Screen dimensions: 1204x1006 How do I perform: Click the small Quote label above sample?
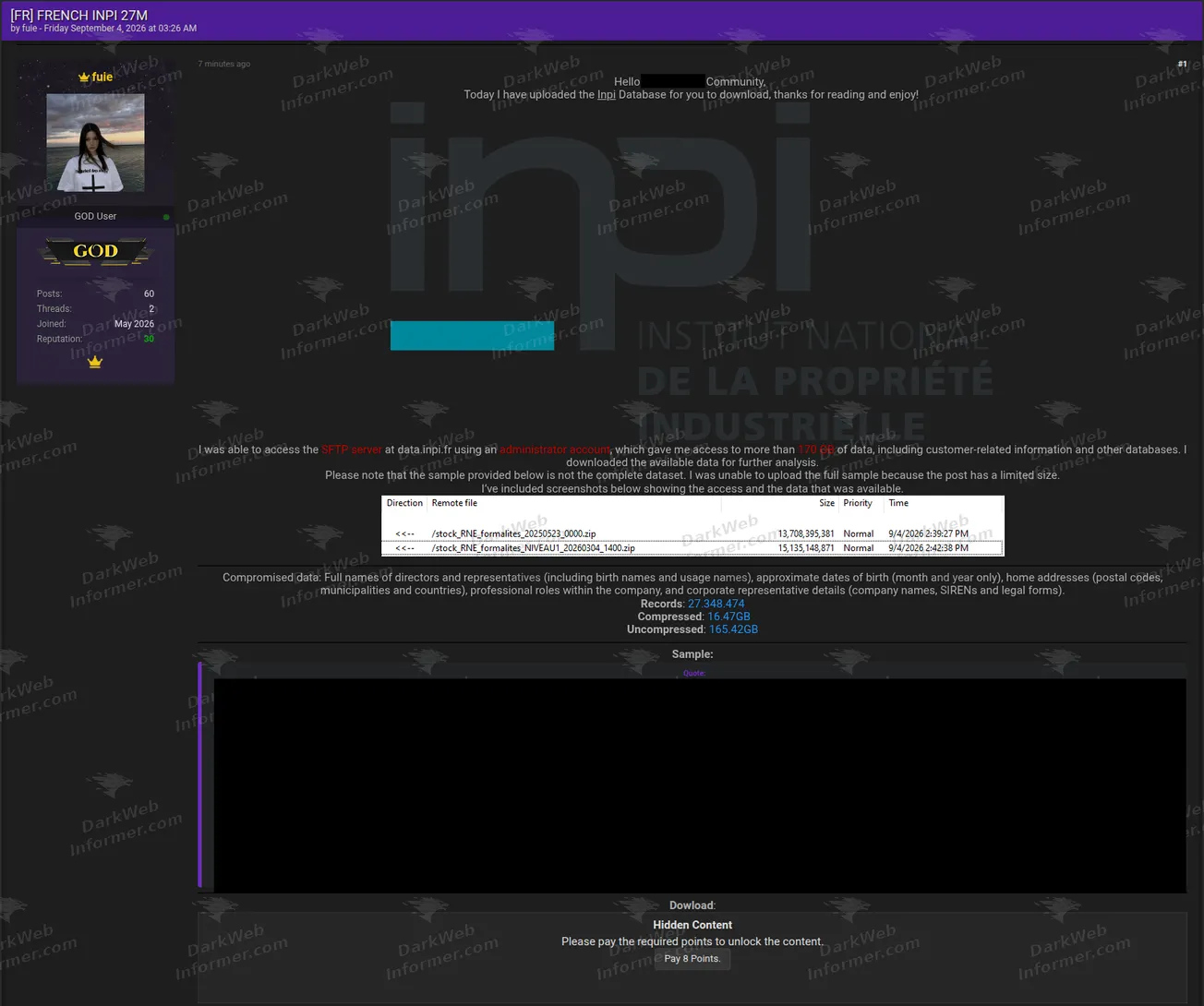coord(693,674)
